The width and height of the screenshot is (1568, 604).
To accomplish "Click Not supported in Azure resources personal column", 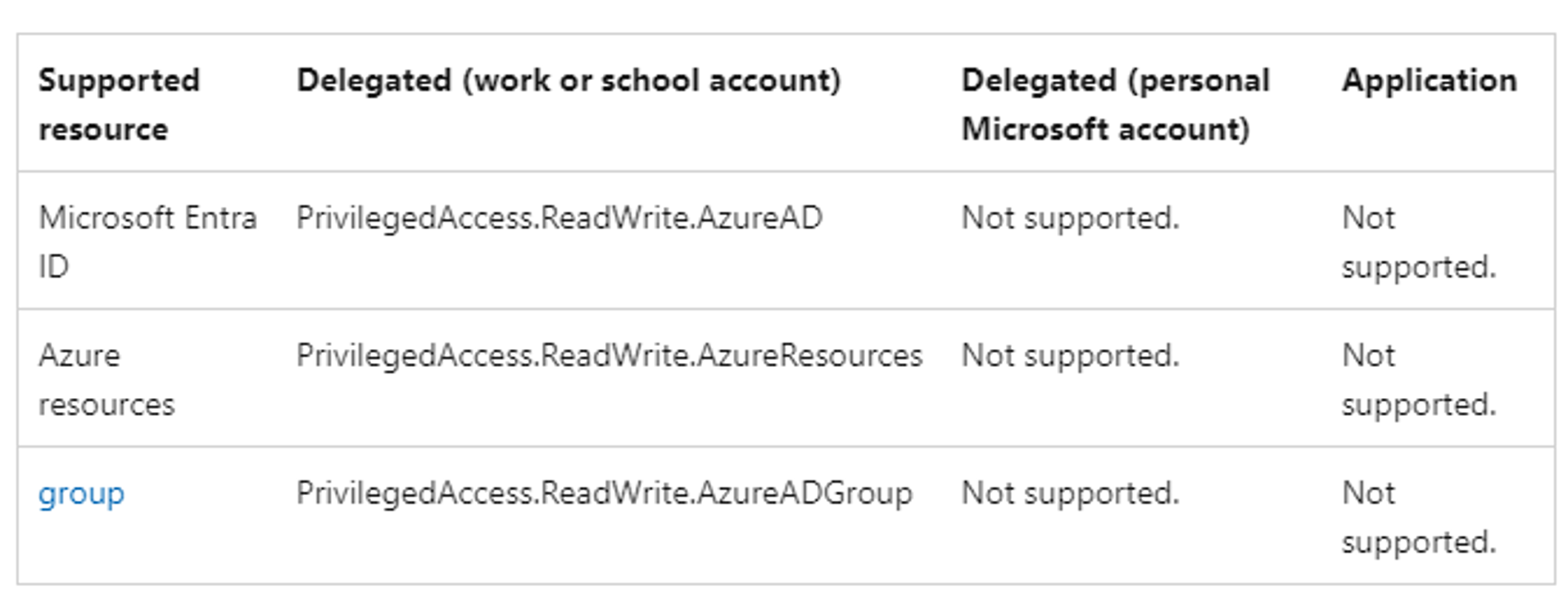I will [x=1070, y=356].
